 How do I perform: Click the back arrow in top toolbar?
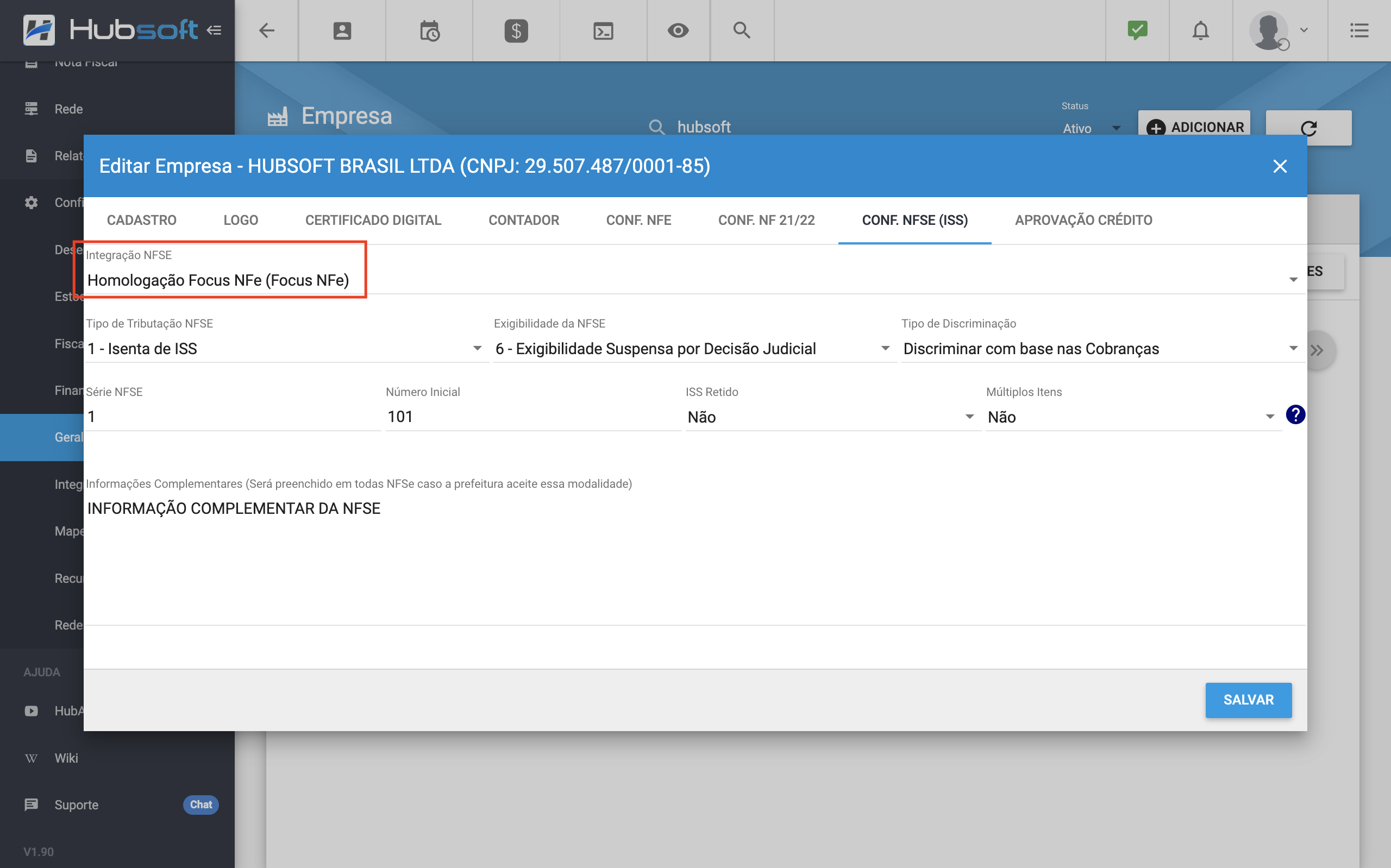point(266,30)
